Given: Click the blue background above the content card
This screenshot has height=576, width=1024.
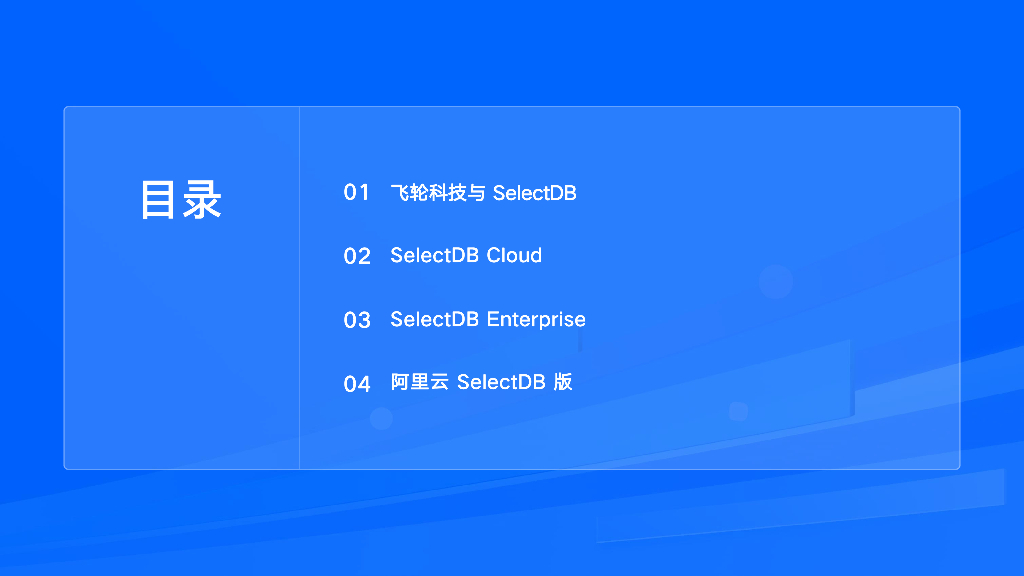Looking at the screenshot, I should (512, 50).
